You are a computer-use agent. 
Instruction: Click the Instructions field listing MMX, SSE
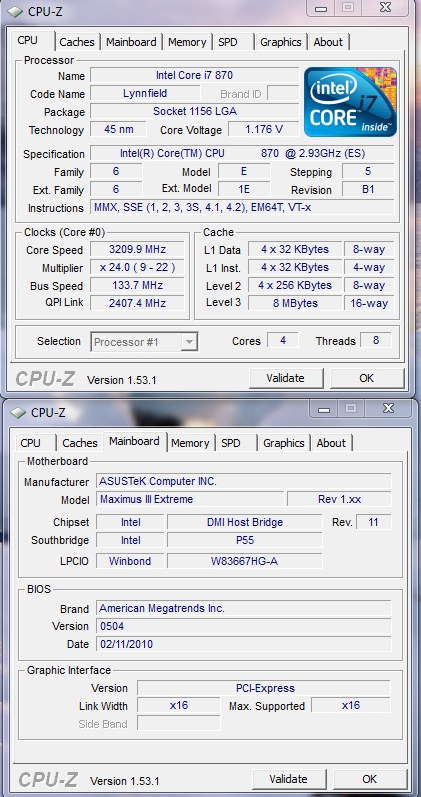coord(242,207)
